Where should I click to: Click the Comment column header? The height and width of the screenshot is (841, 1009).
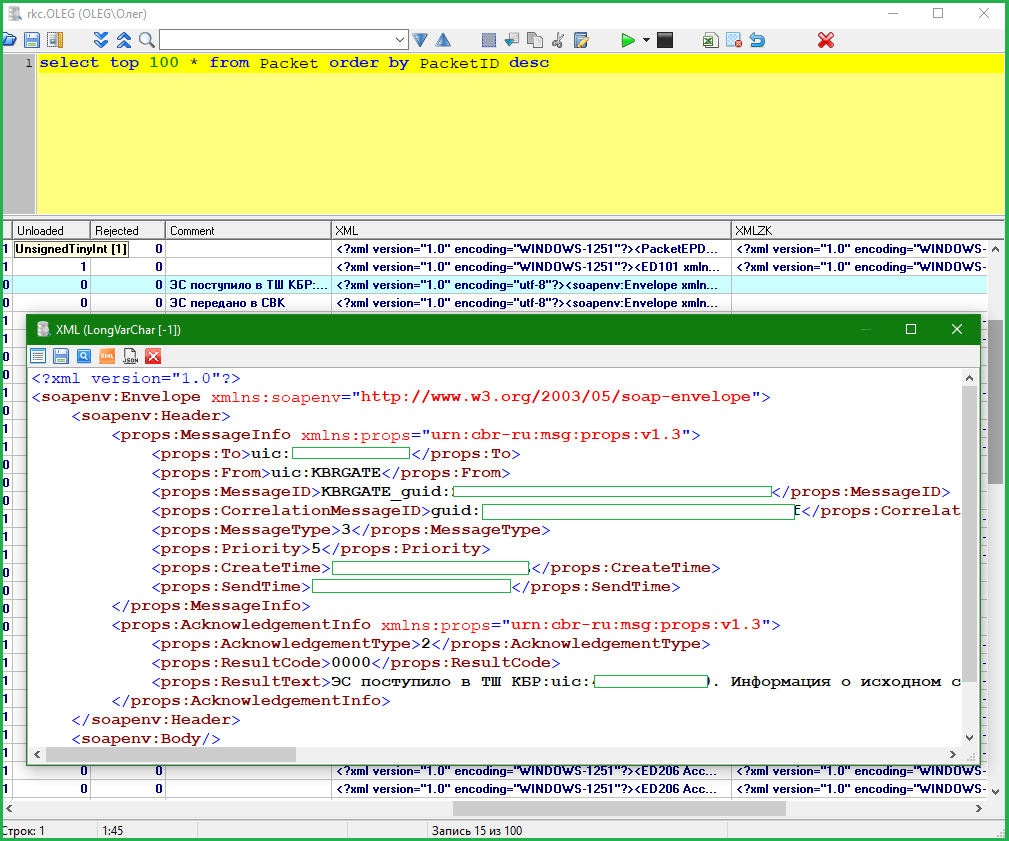247,230
